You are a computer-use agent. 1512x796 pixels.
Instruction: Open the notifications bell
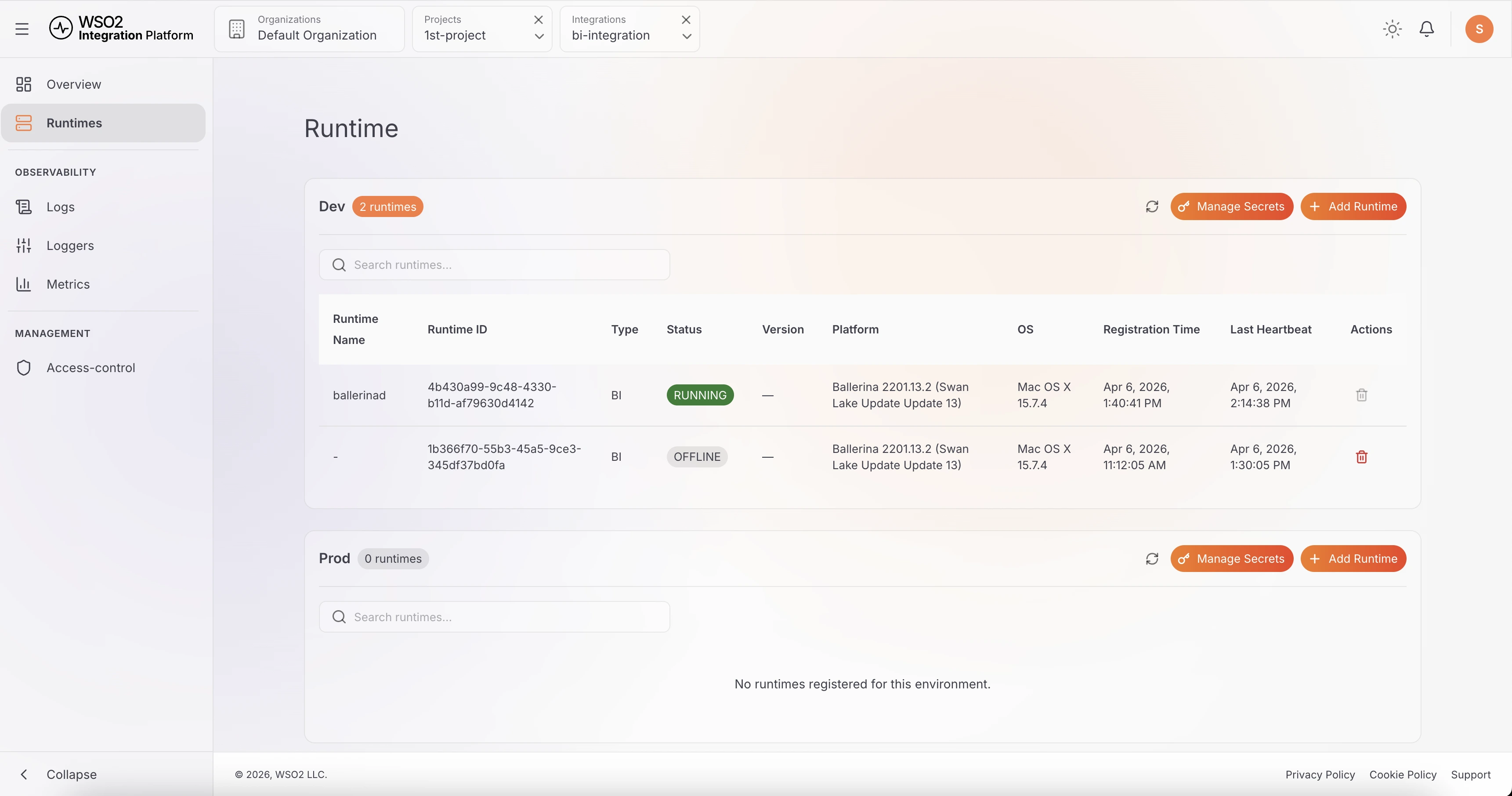1427,29
